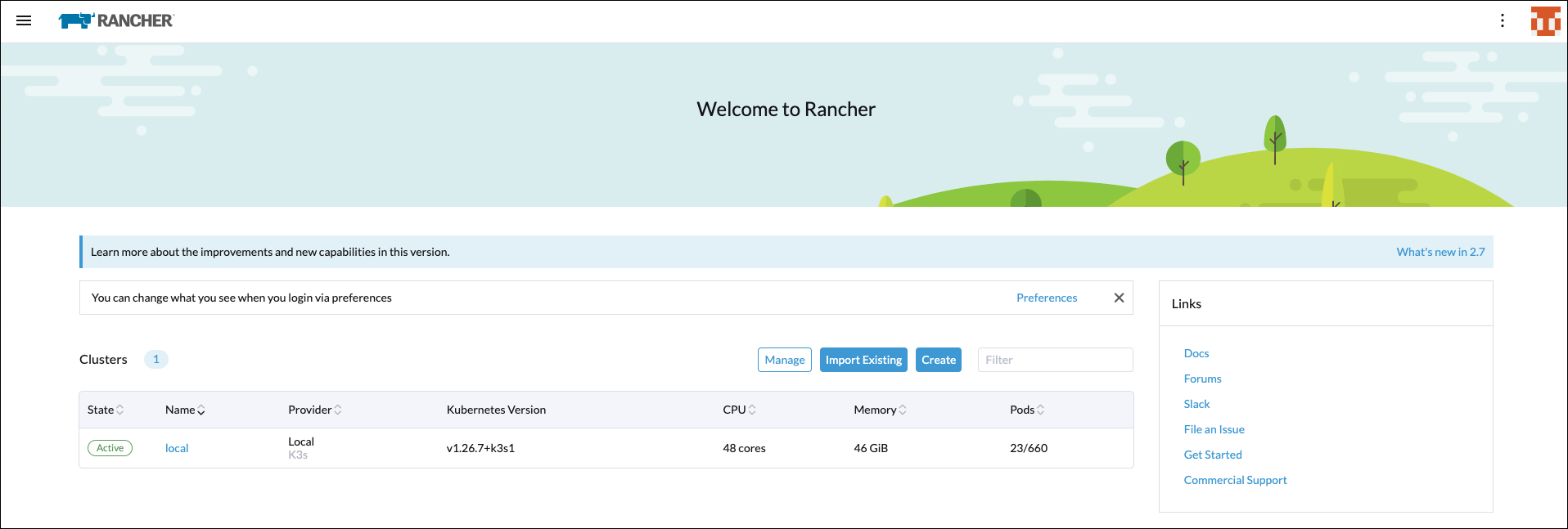Sort clusters by Name column
Screen dimensions: 1568x529
click(x=185, y=410)
